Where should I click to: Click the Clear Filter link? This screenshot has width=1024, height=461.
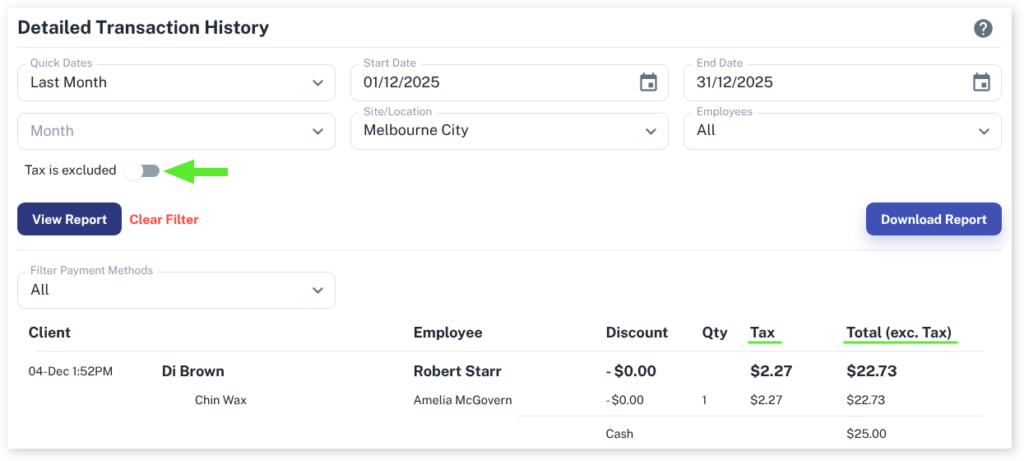164,219
